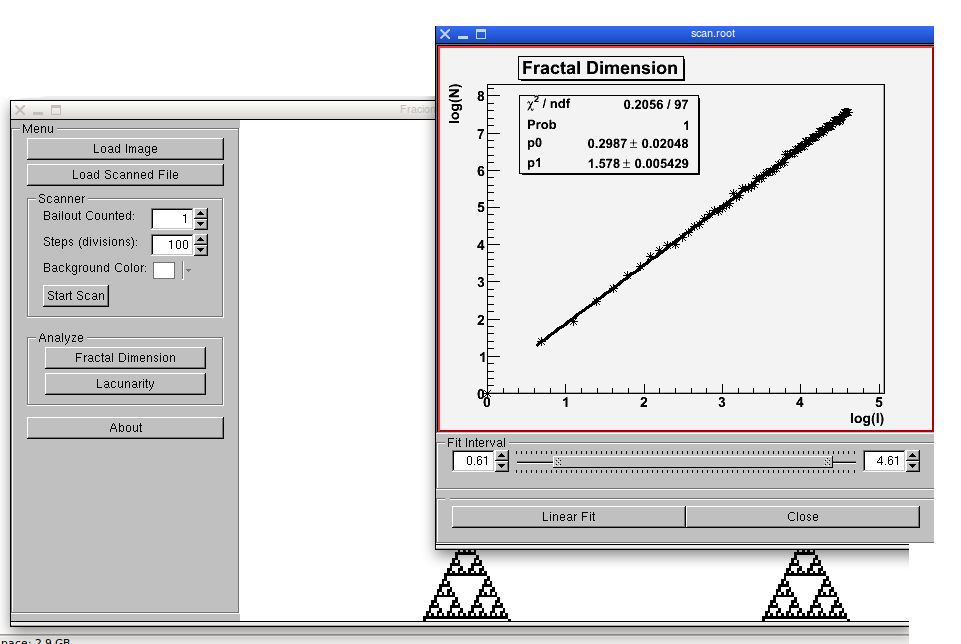Click the Background Color swatch
This screenshot has width=961, height=644.
[164, 270]
